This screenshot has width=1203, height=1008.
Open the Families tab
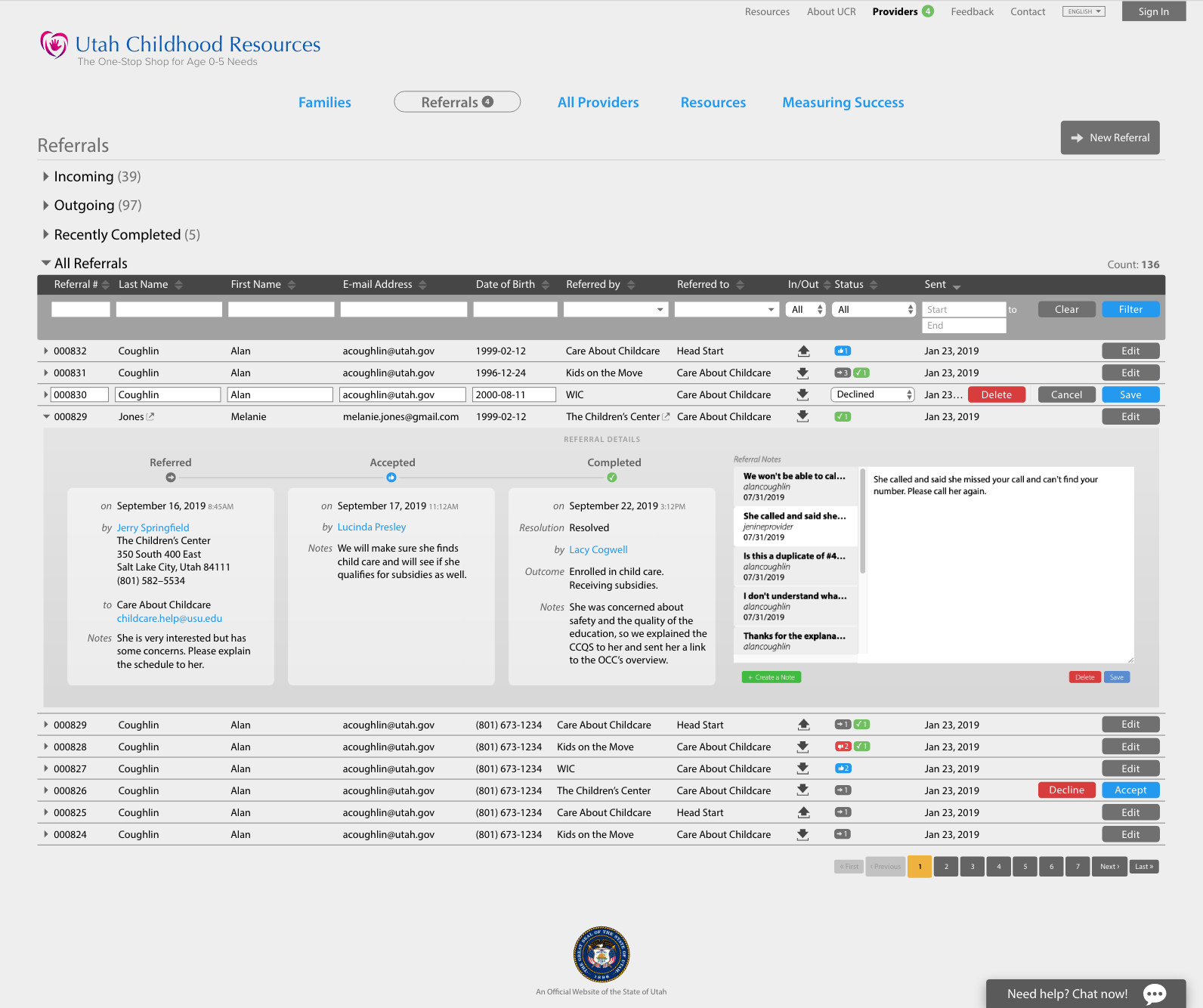pyautogui.click(x=325, y=102)
